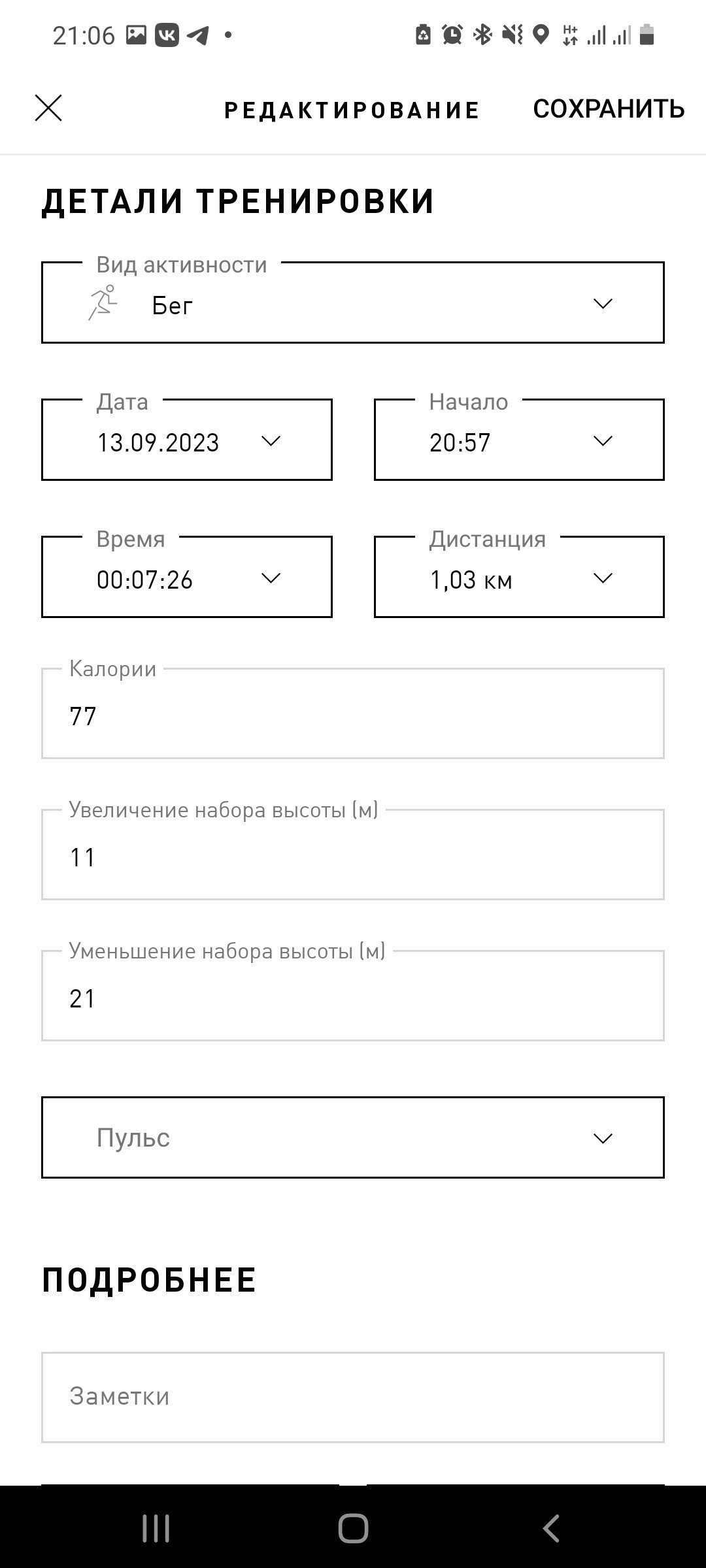Edit Уменьшение набора высоты field
This screenshot has width=706, height=1568.
pos(353,996)
